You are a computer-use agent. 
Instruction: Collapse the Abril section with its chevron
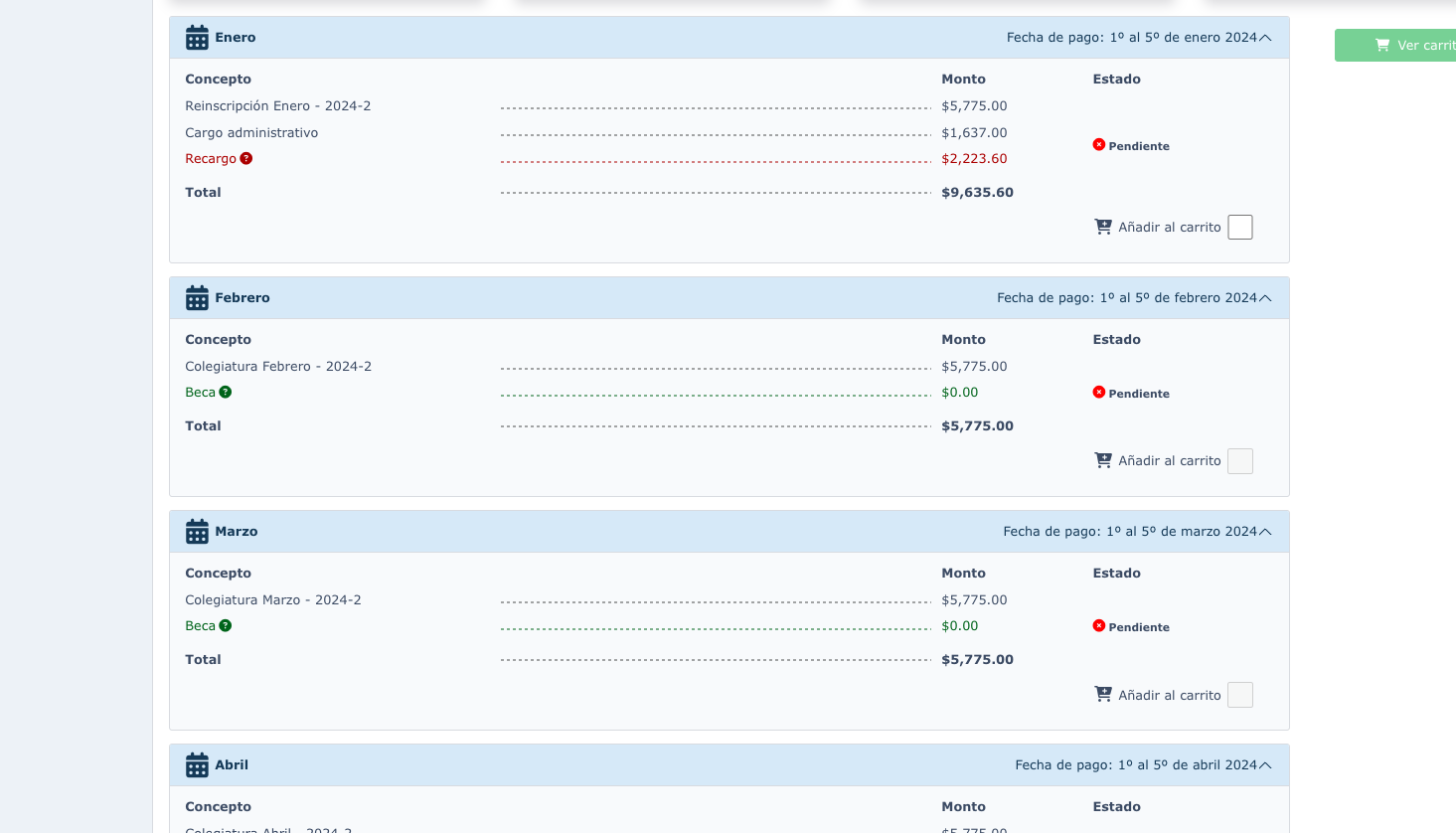pos(1265,765)
